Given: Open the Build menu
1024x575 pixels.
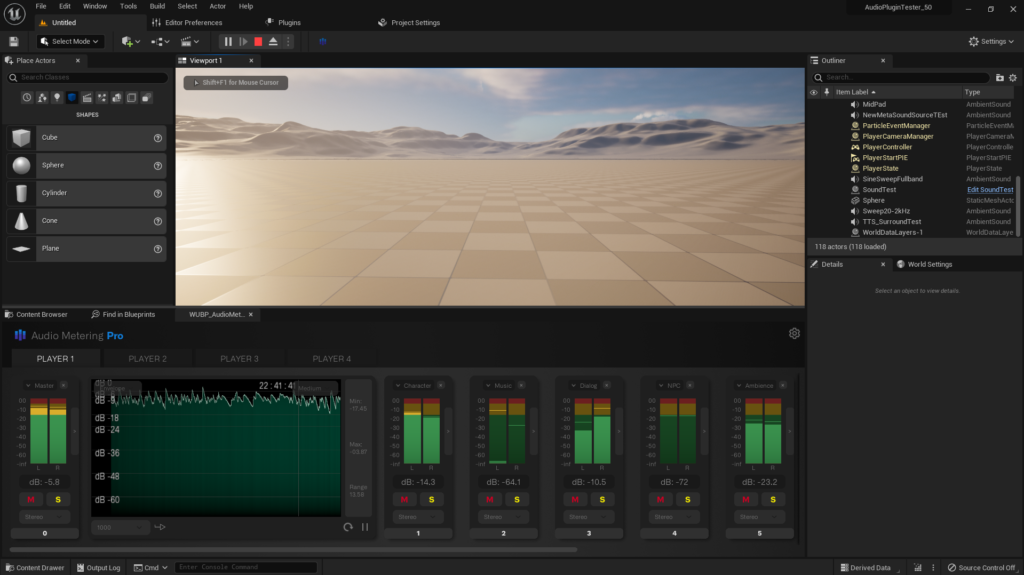Looking at the screenshot, I should 157,6.
